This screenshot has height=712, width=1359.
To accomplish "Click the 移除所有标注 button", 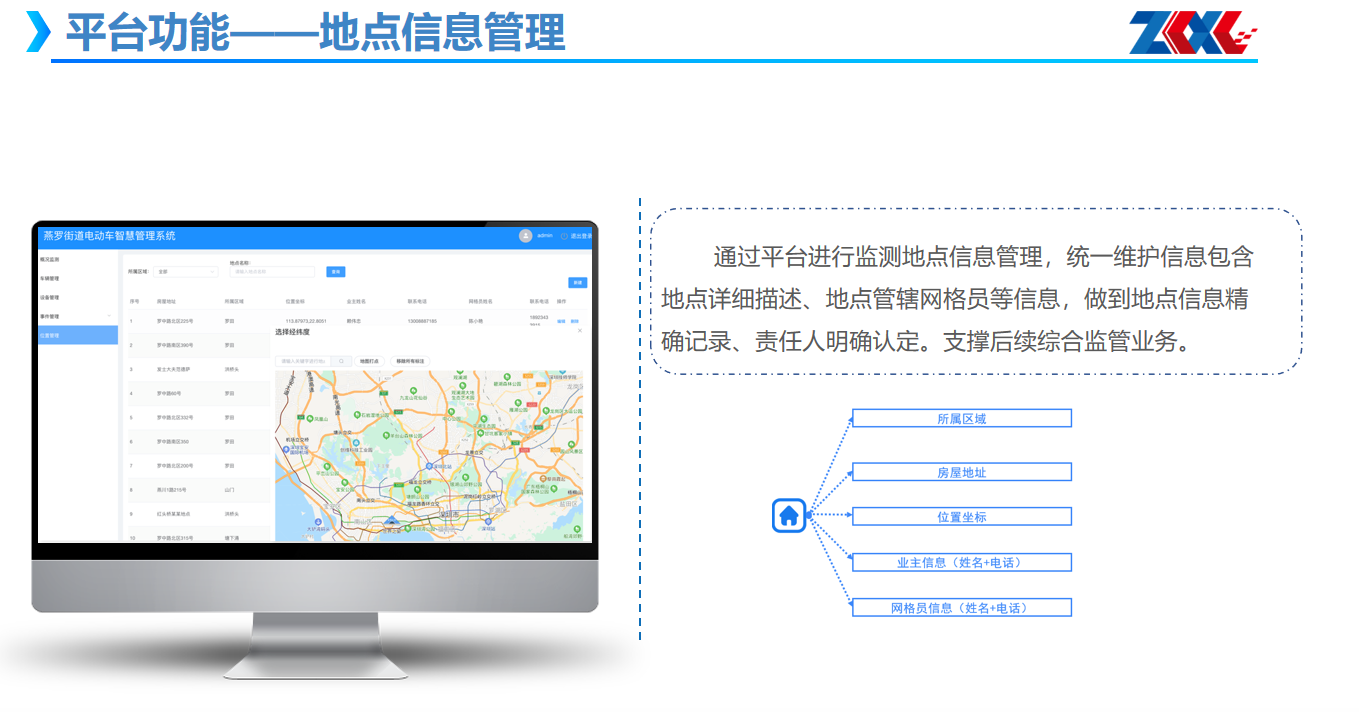I will tap(410, 360).
